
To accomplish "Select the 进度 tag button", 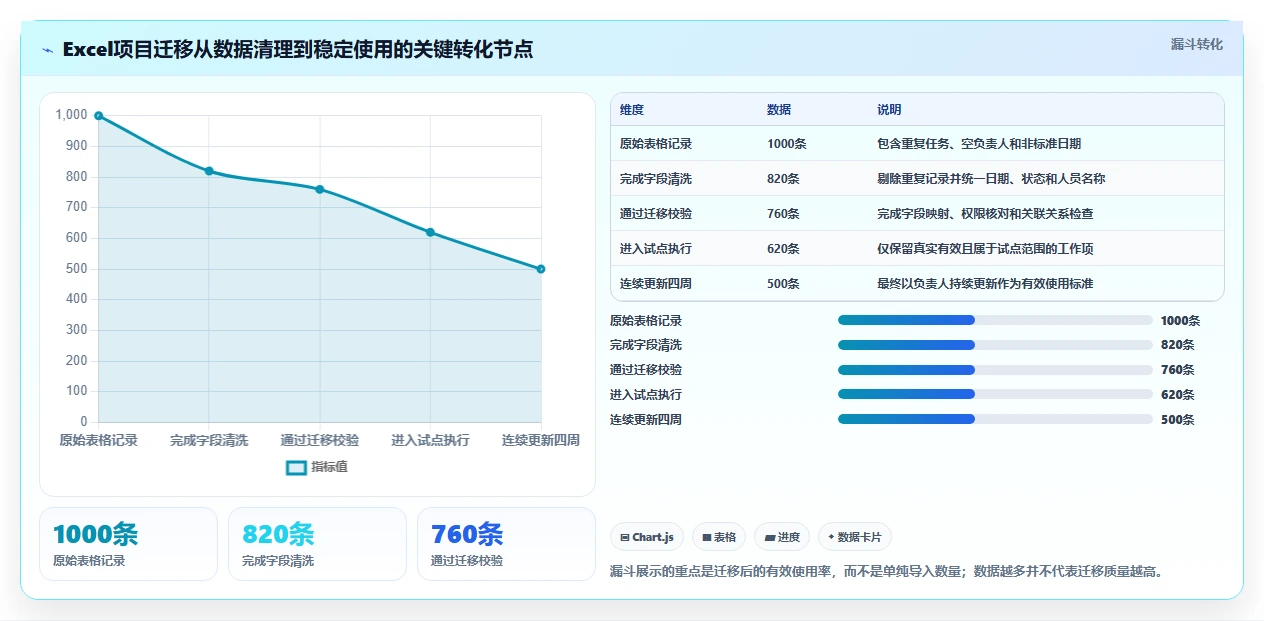I will pos(782,537).
